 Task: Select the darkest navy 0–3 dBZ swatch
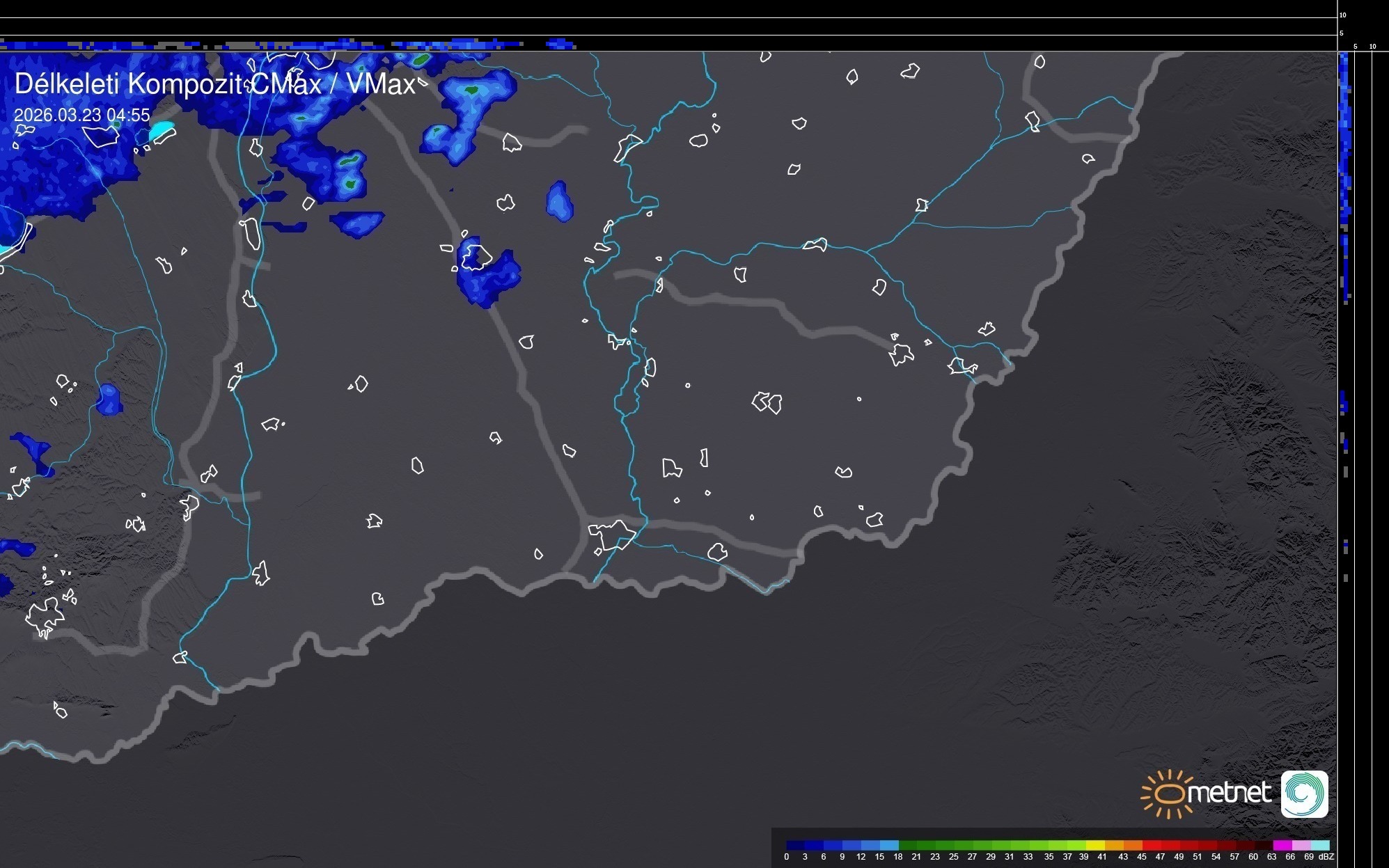(x=795, y=845)
